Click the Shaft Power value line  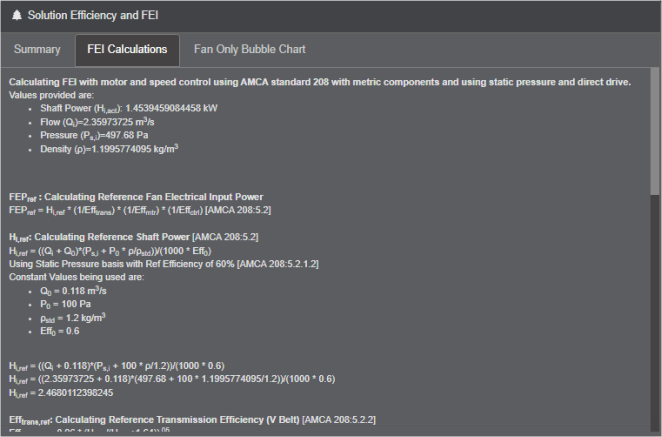tap(129, 109)
